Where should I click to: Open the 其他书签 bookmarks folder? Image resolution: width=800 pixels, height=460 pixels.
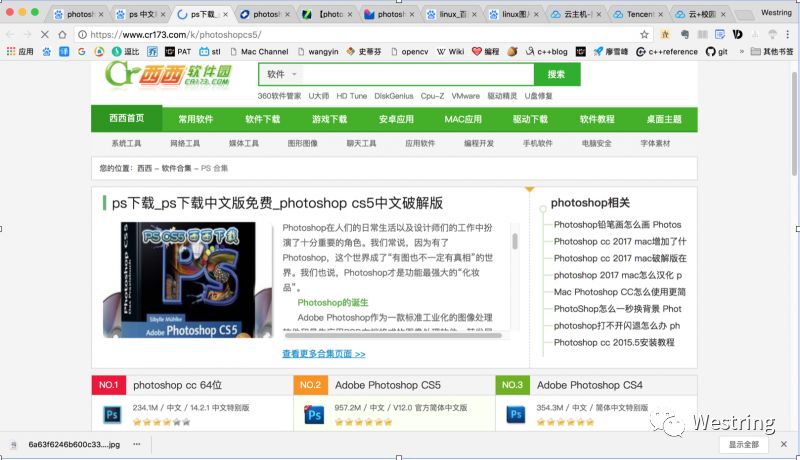point(772,52)
